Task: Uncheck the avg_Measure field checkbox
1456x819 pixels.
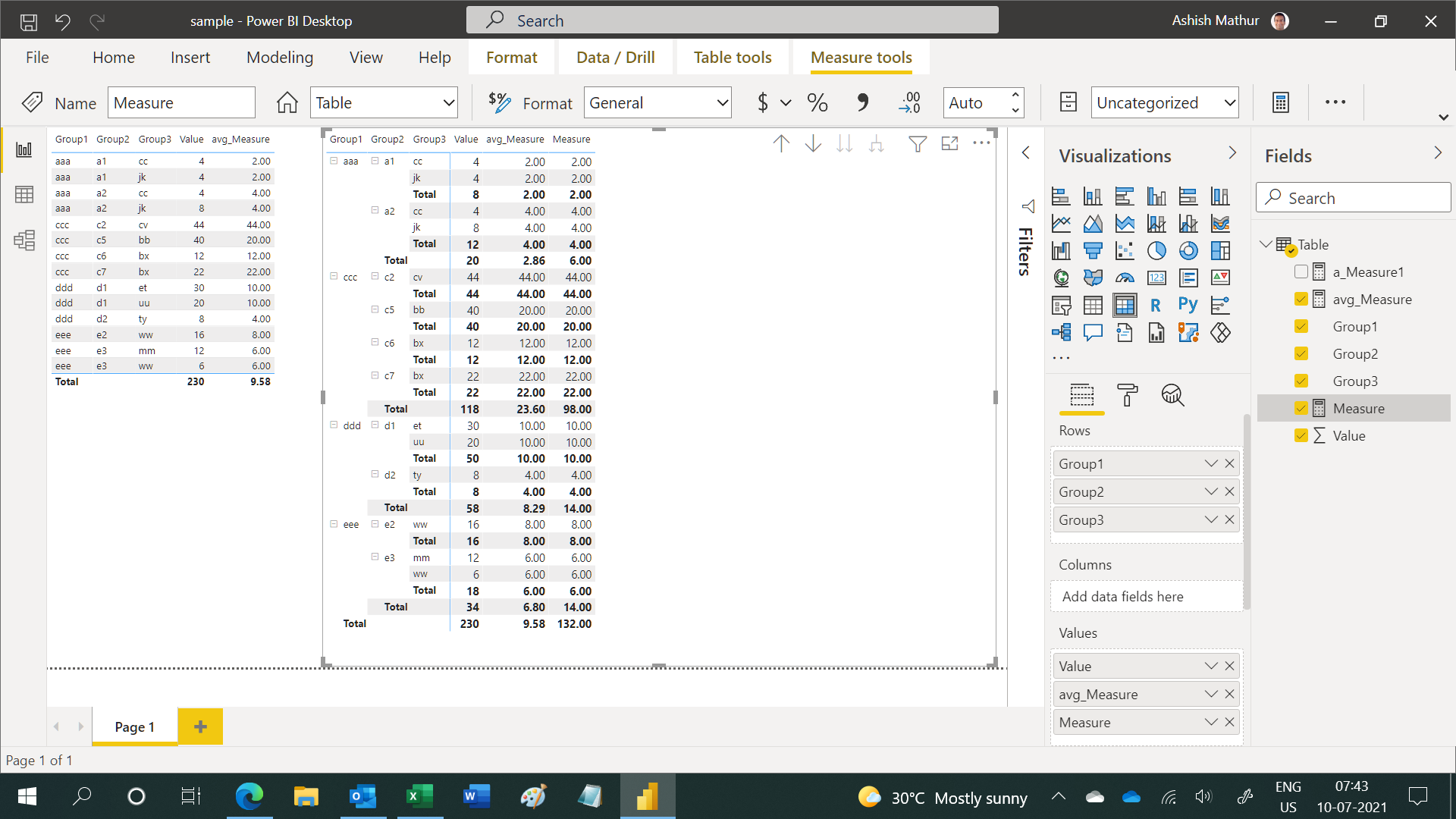Action: pos(1301,300)
